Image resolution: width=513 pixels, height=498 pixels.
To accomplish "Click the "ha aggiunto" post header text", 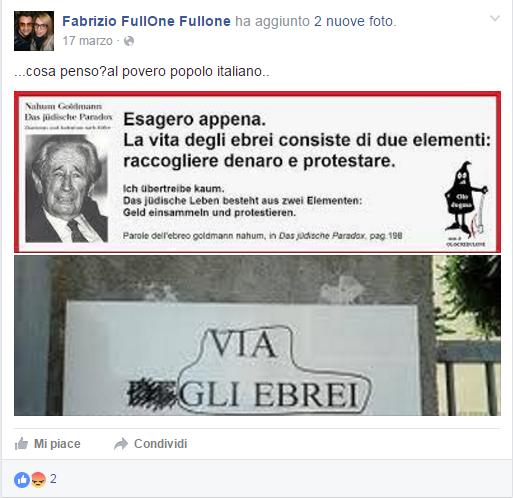I will pyautogui.click(x=272, y=21).
